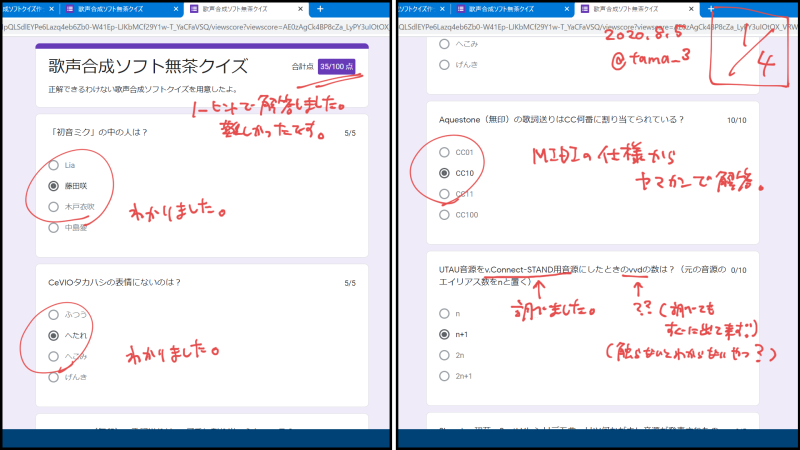This screenshot has width=800, height=450.
Task: Click the '10/10' score on Aquestone question
Action: 736,120
